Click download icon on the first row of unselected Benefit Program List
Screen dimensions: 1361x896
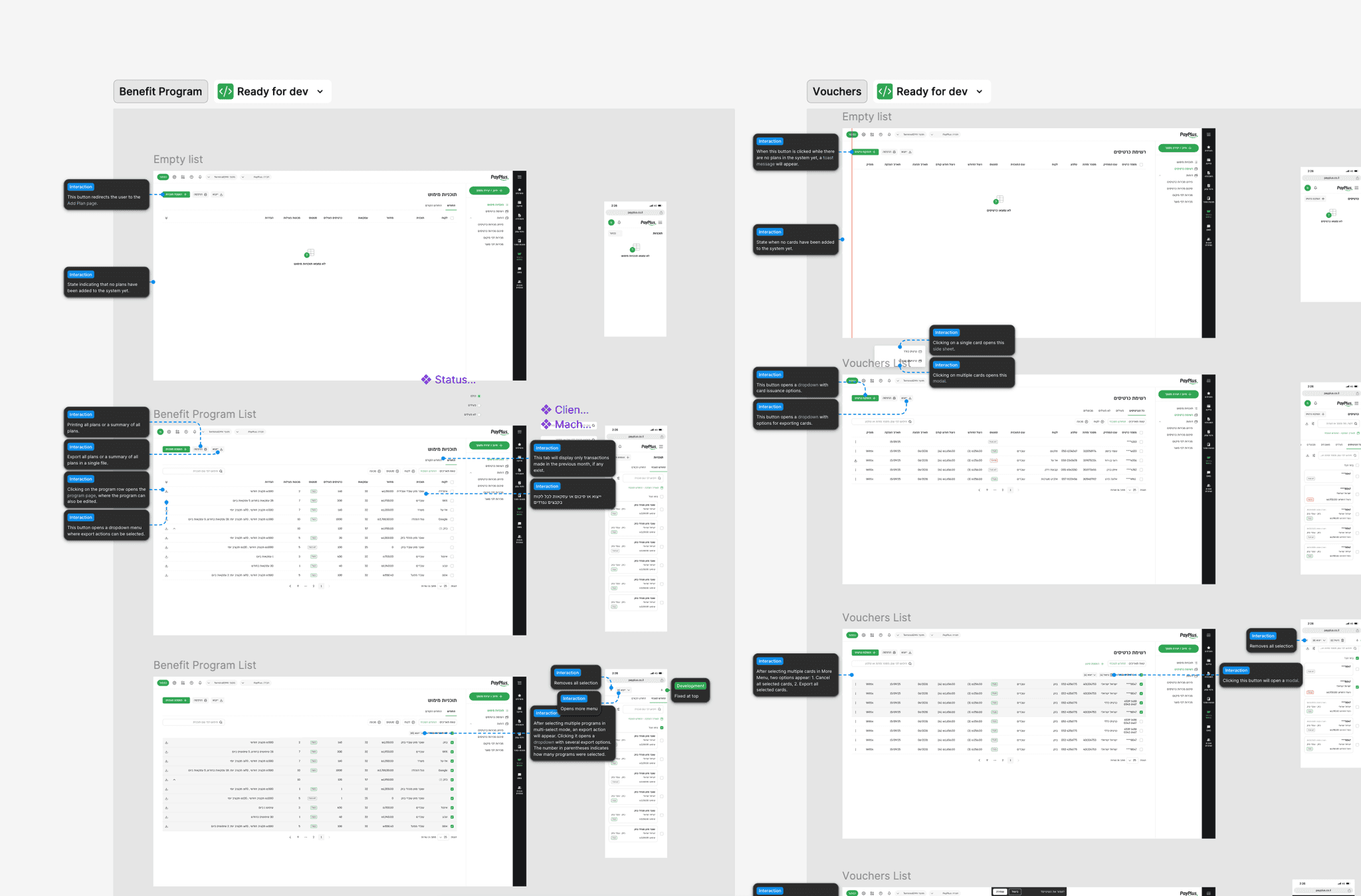point(166,492)
